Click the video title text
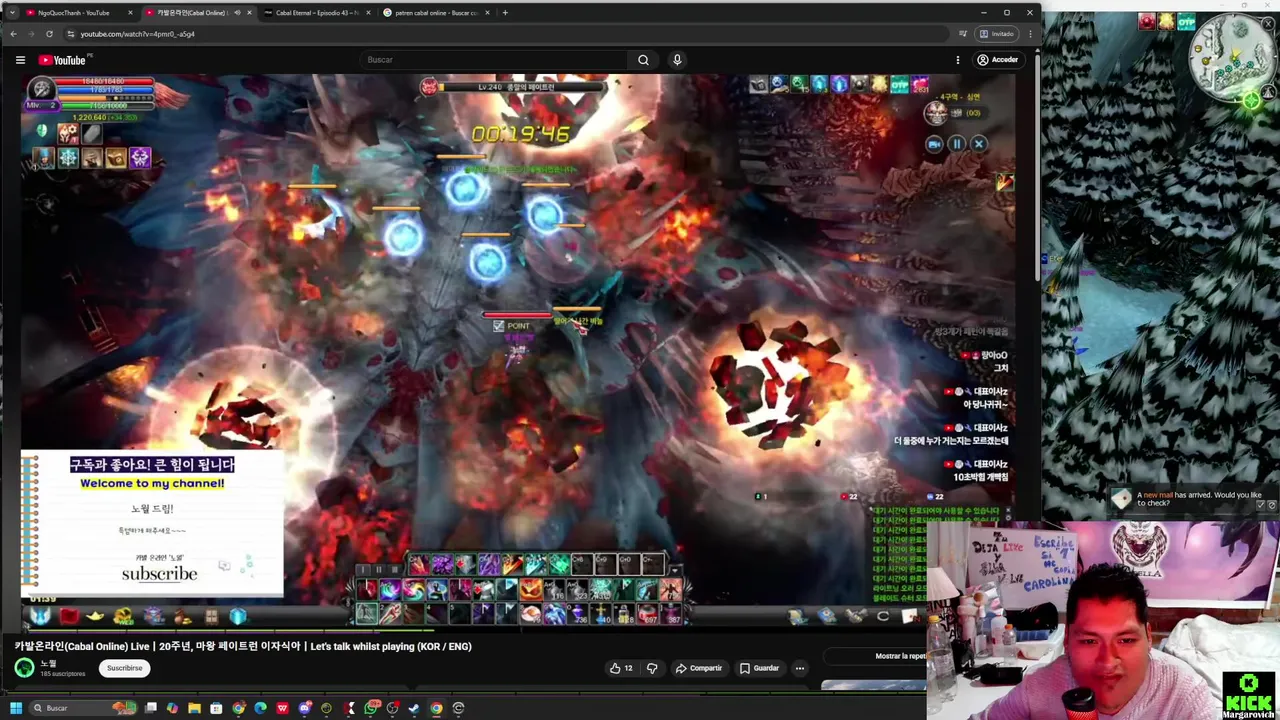Image resolution: width=1280 pixels, height=720 pixels. (243, 646)
